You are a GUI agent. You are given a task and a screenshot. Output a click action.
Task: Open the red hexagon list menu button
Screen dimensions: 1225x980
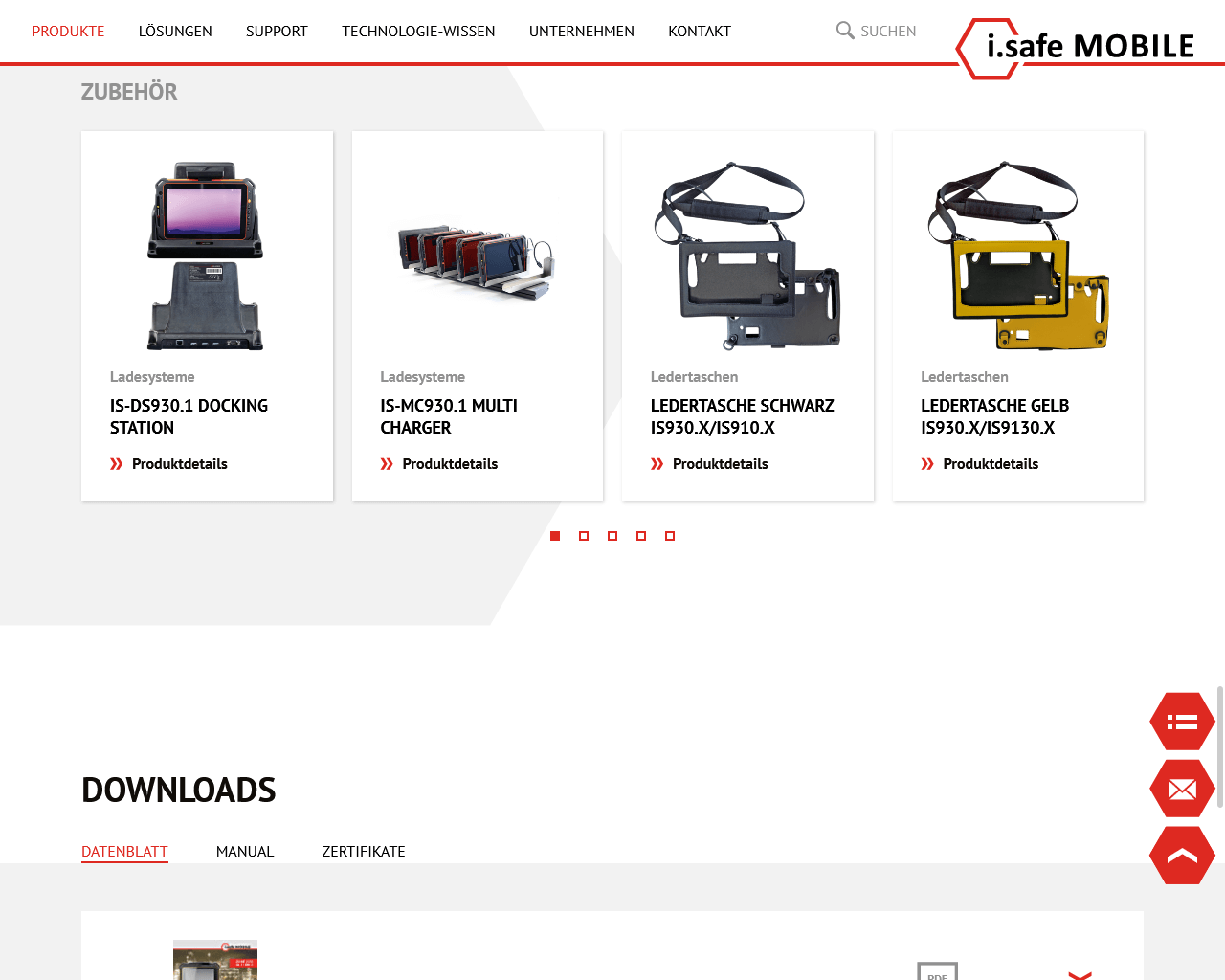(x=1182, y=722)
